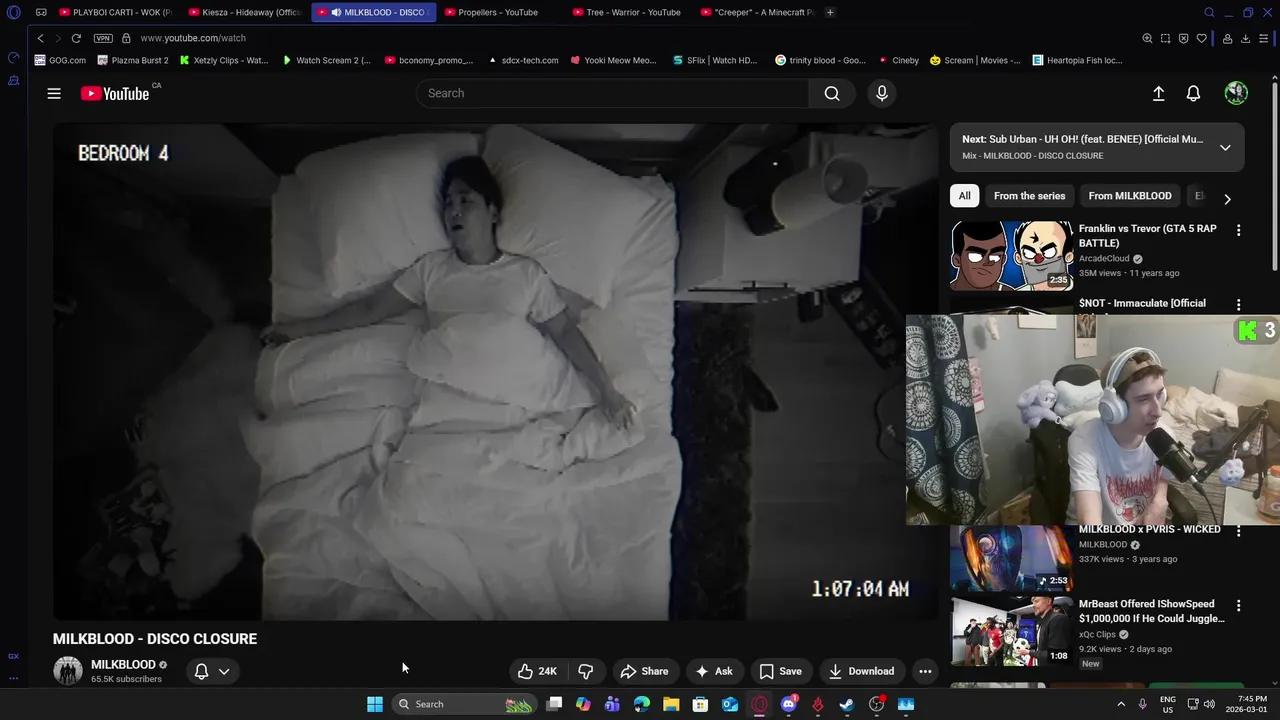Open Cineby bookmark

(x=898, y=60)
